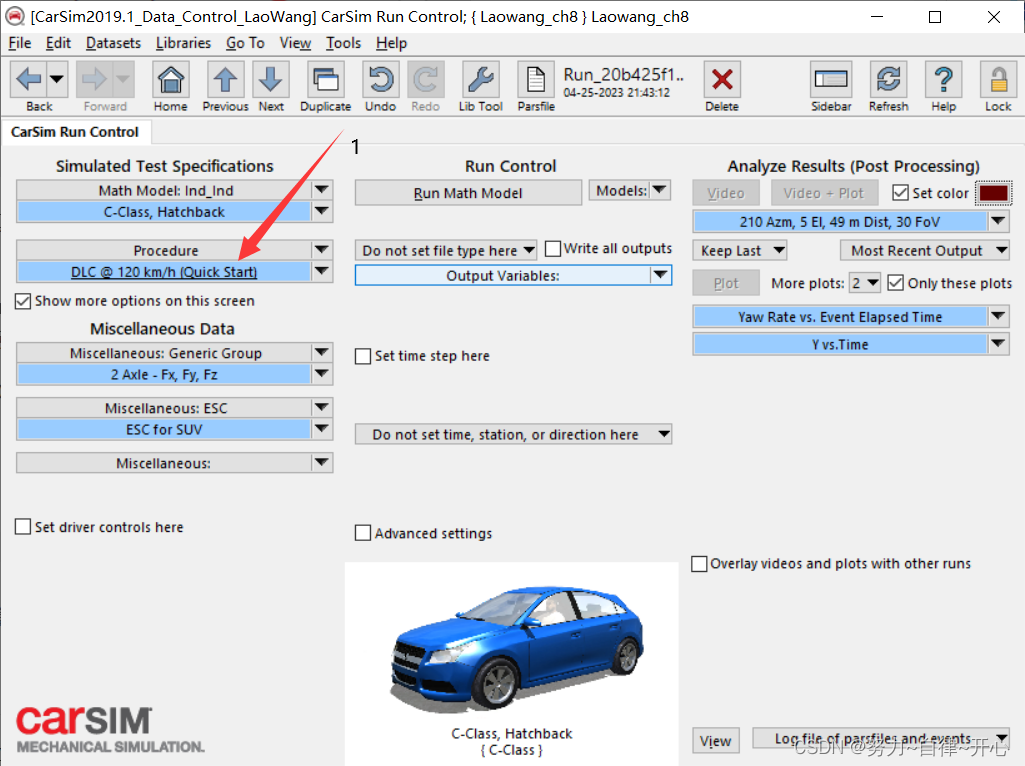Expand DLC @ 120 km/h dropdown arrow

click(322, 271)
